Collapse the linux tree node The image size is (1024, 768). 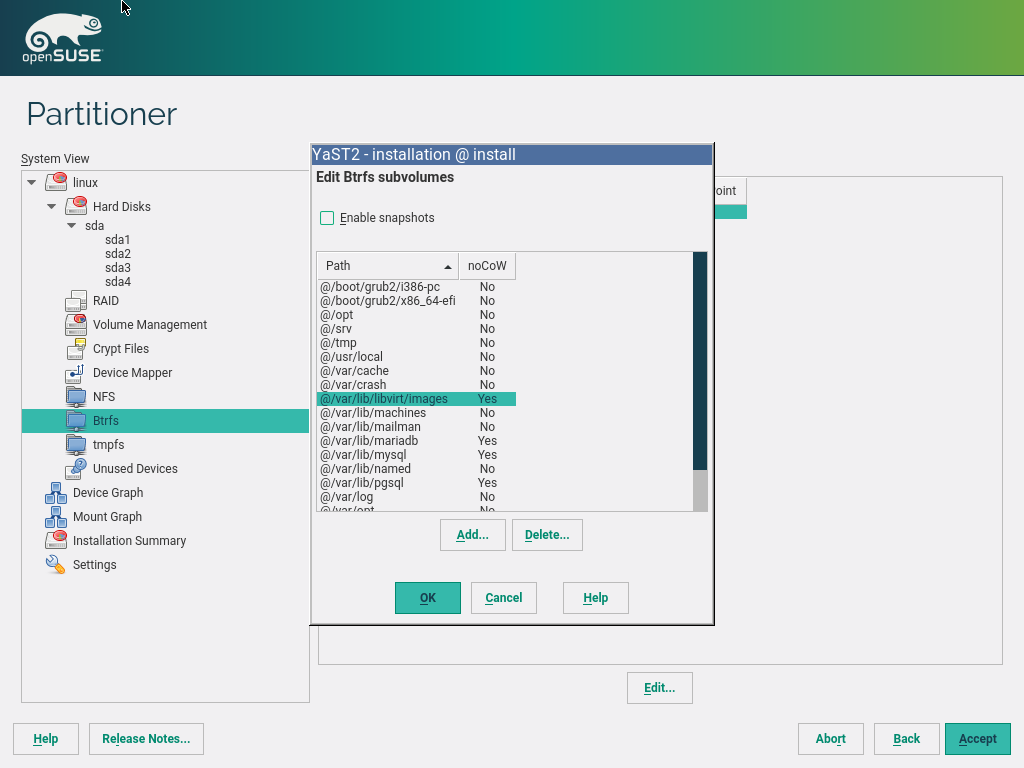32,183
